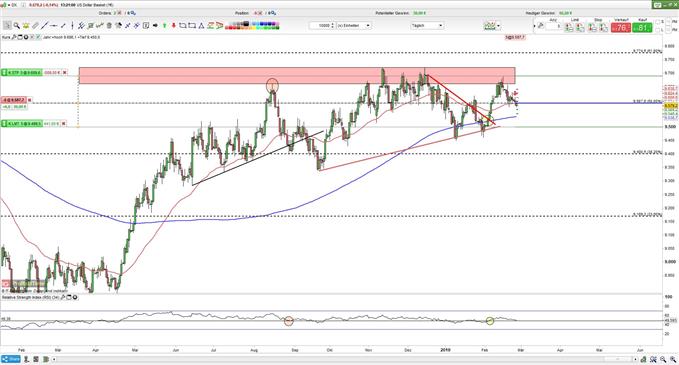
Task: Click the red Verkauf sell button
Action: (x=621, y=27)
